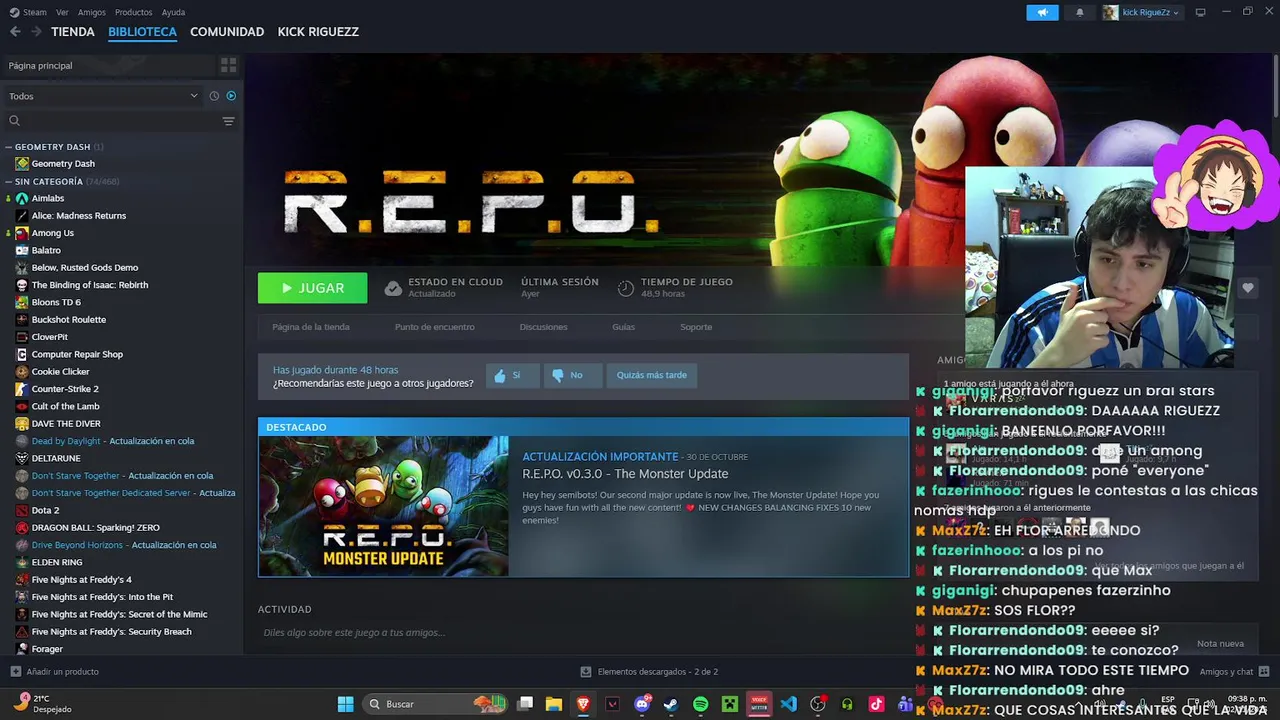The image size is (1280, 720).
Task: Go to the COMUNIDAD section
Action: click(x=227, y=32)
